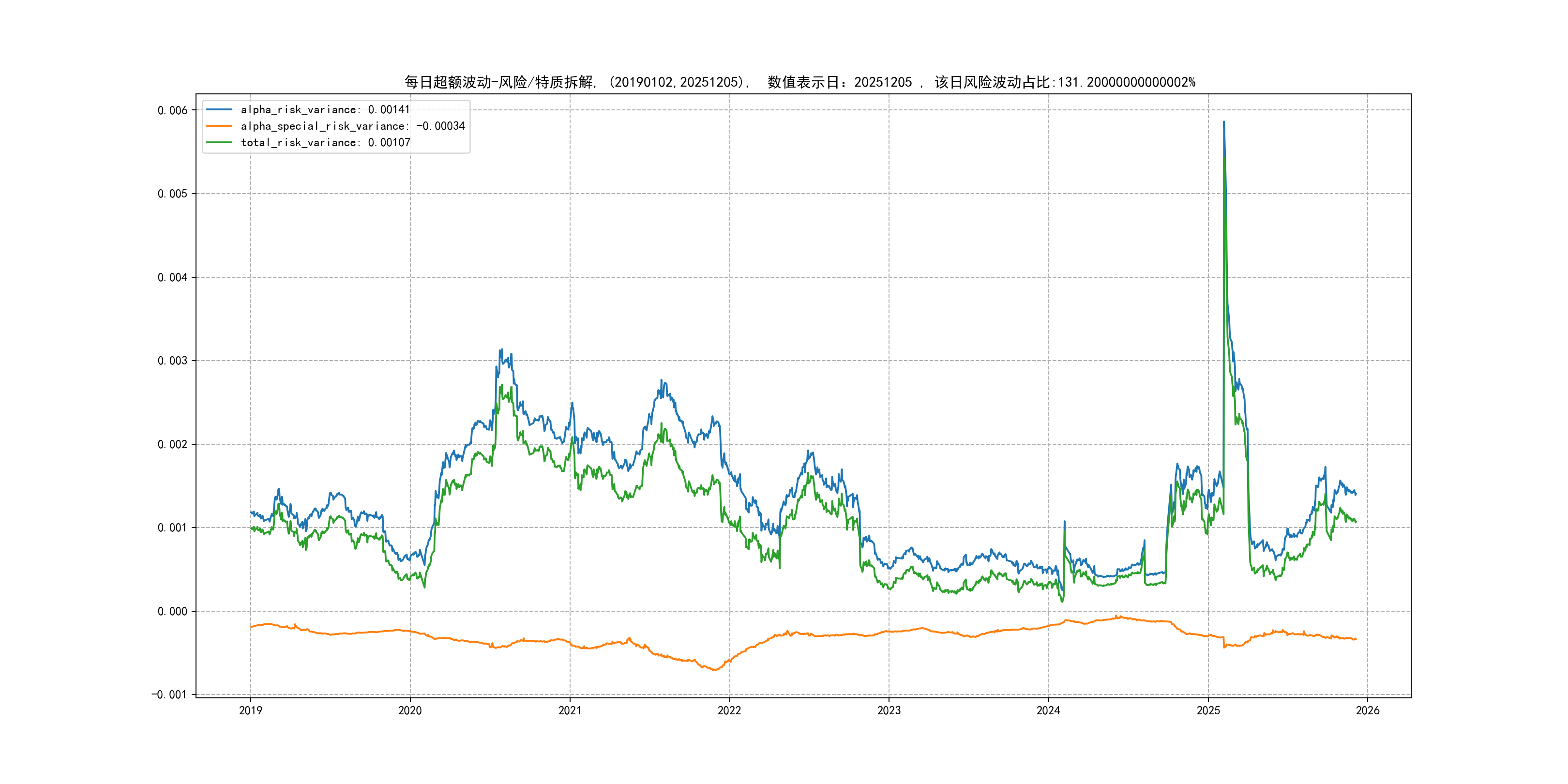Screen dimensions: 1568x784
Task: Click the -0.001 y-axis tick label
Action: pyautogui.click(x=169, y=694)
